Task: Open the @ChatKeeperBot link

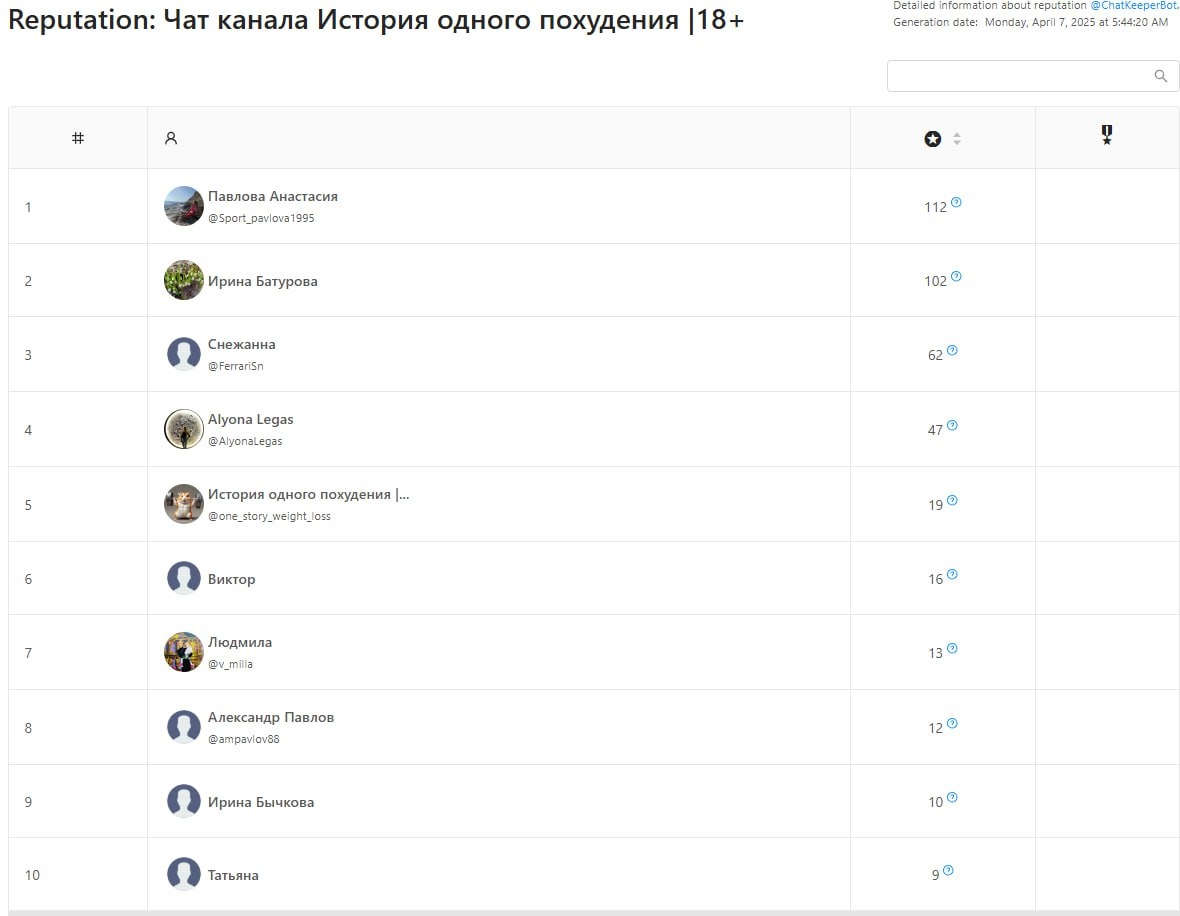Action: pos(1135,5)
